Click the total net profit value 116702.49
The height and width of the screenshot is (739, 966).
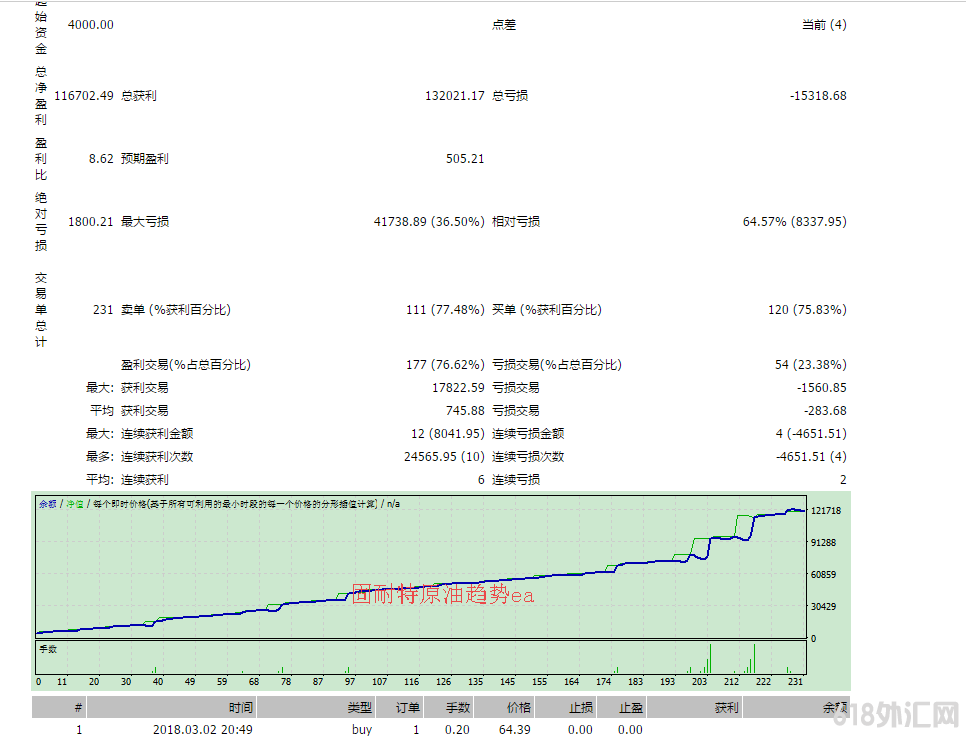click(x=84, y=96)
